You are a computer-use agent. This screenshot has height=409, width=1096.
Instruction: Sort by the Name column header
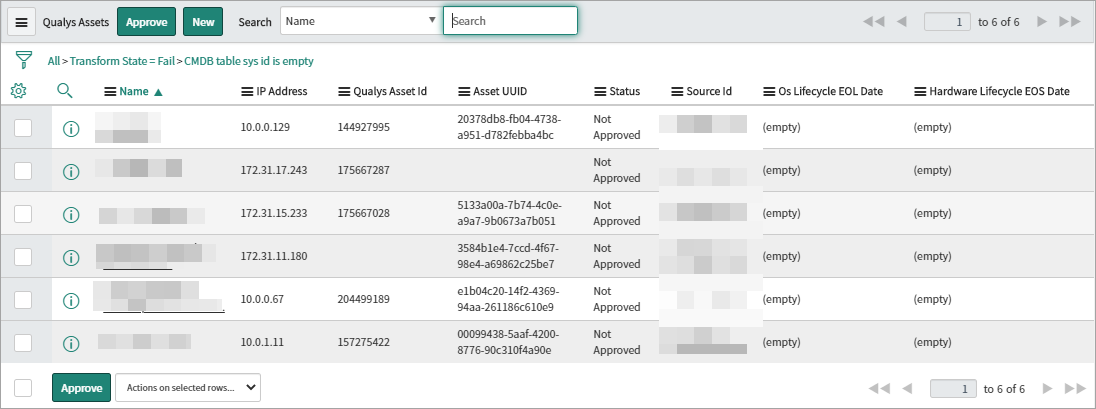pos(134,92)
